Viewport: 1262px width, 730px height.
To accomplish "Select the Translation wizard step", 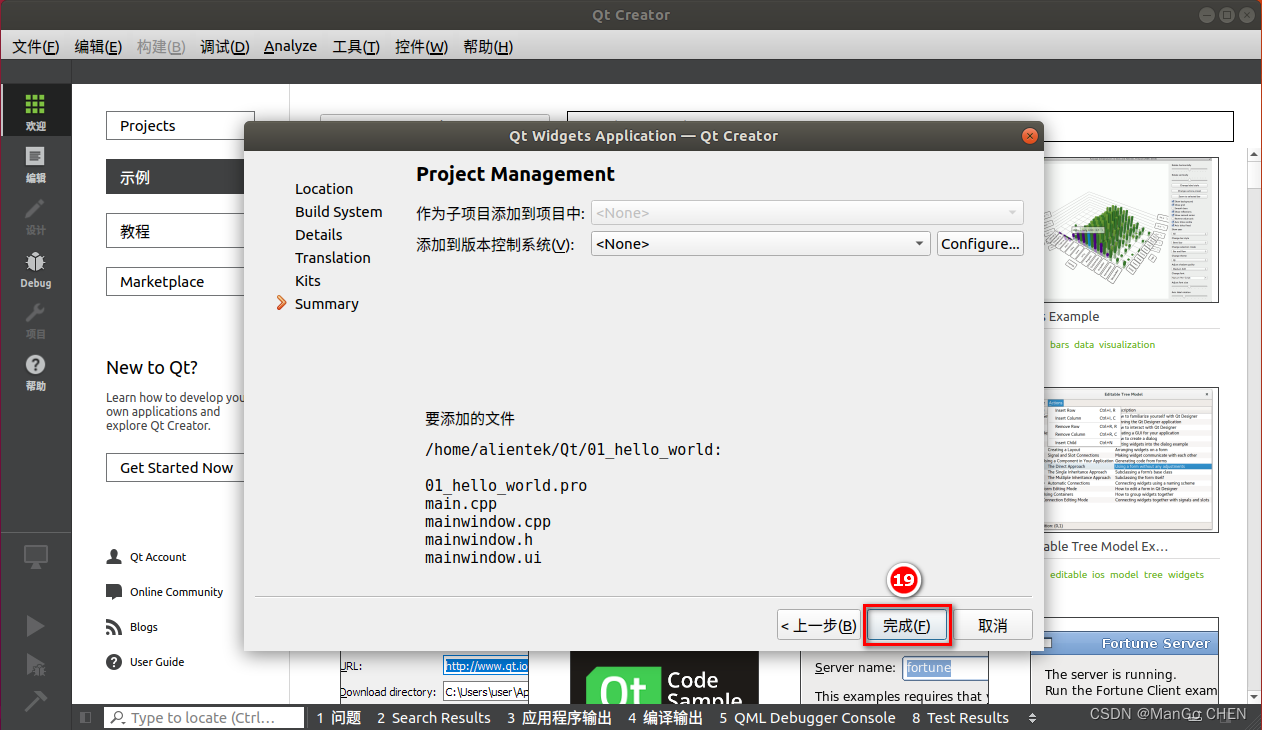I will tap(333, 258).
